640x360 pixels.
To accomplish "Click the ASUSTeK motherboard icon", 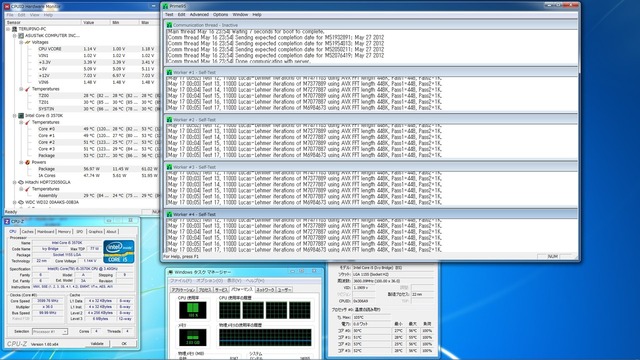I will [21, 36].
